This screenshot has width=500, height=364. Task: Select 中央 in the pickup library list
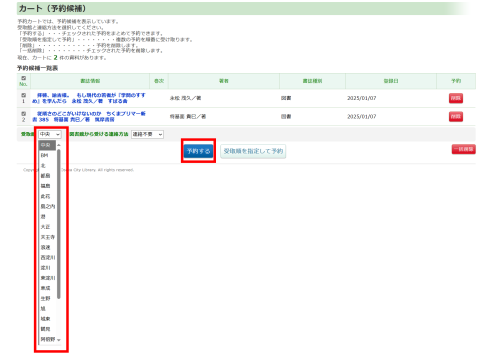47,145
